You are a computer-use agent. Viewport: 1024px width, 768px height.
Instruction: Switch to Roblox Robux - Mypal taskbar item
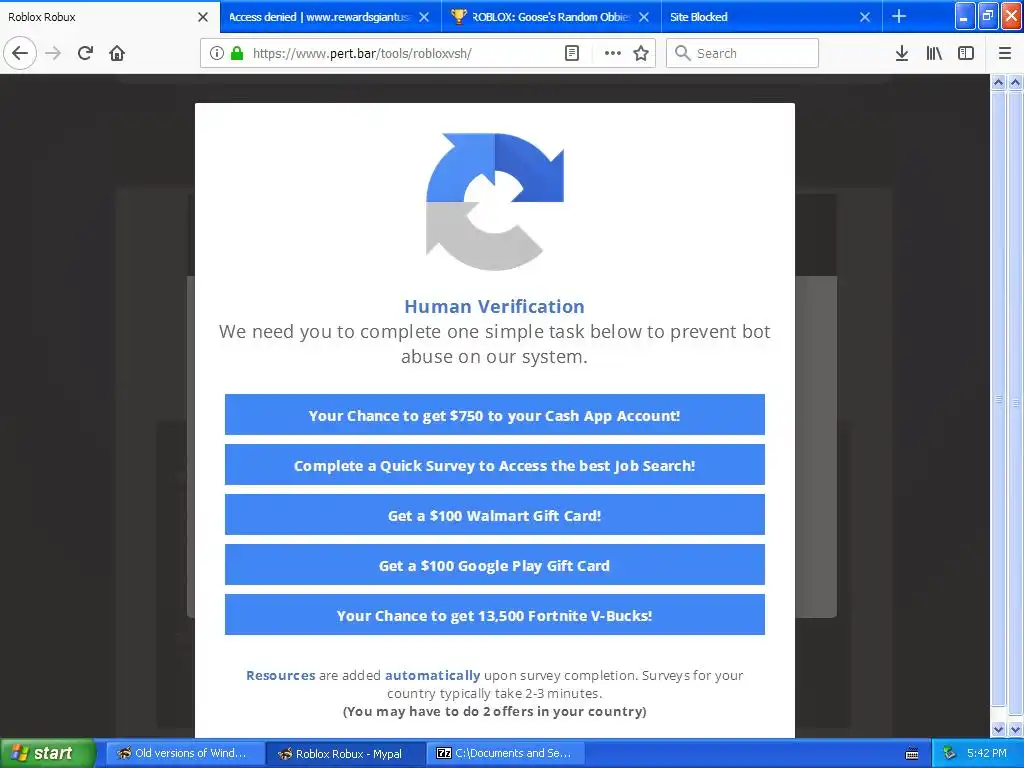(x=345, y=754)
